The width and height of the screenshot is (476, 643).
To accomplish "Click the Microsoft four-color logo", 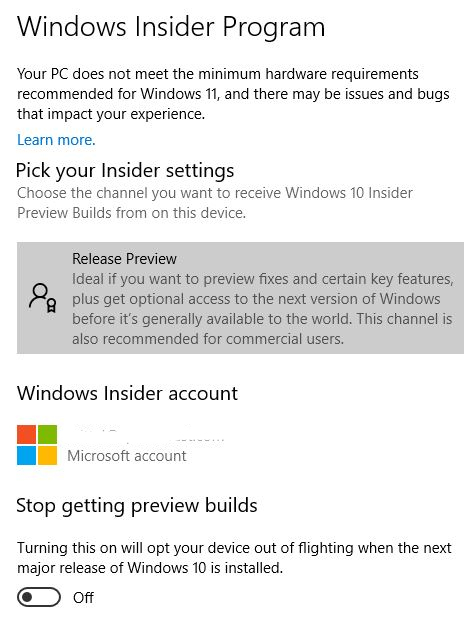I will tap(37, 445).
